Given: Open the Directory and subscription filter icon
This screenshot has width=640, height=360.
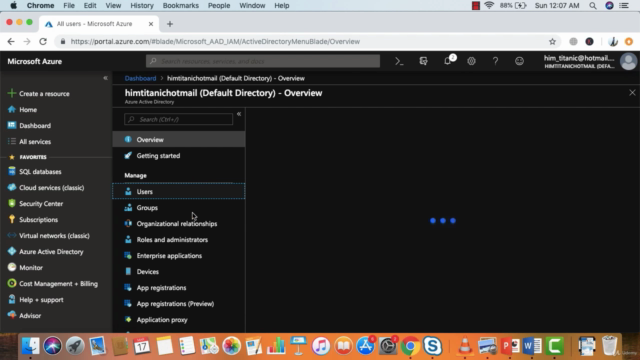Looking at the screenshot, I should (423, 61).
